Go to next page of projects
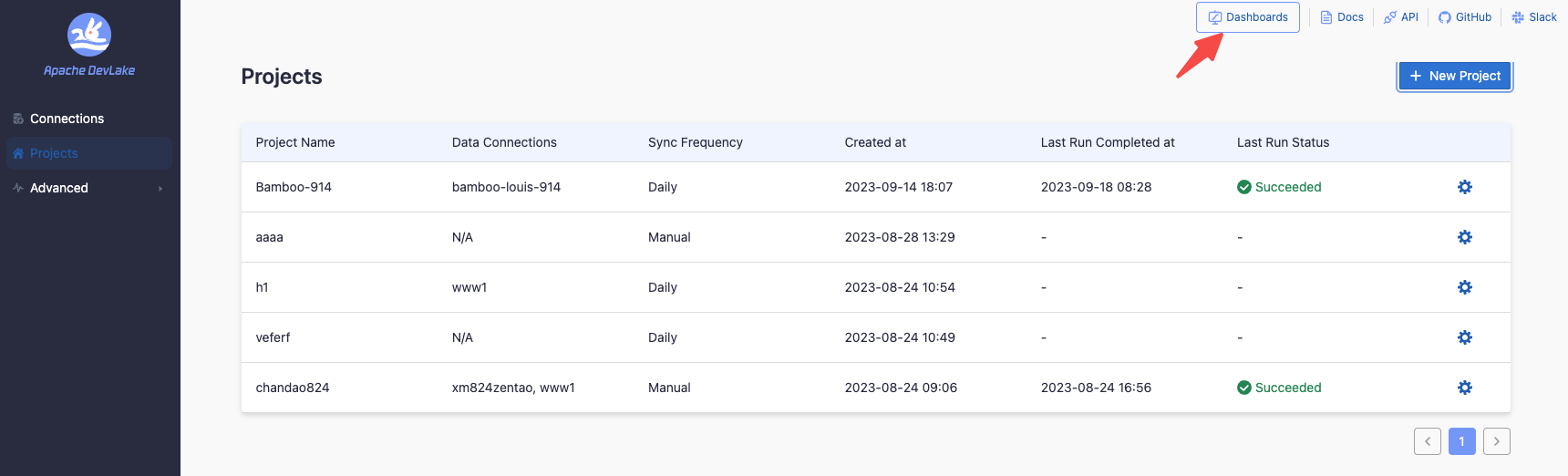Image resolution: width=1568 pixels, height=476 pixels. (x=1496, y=441)
